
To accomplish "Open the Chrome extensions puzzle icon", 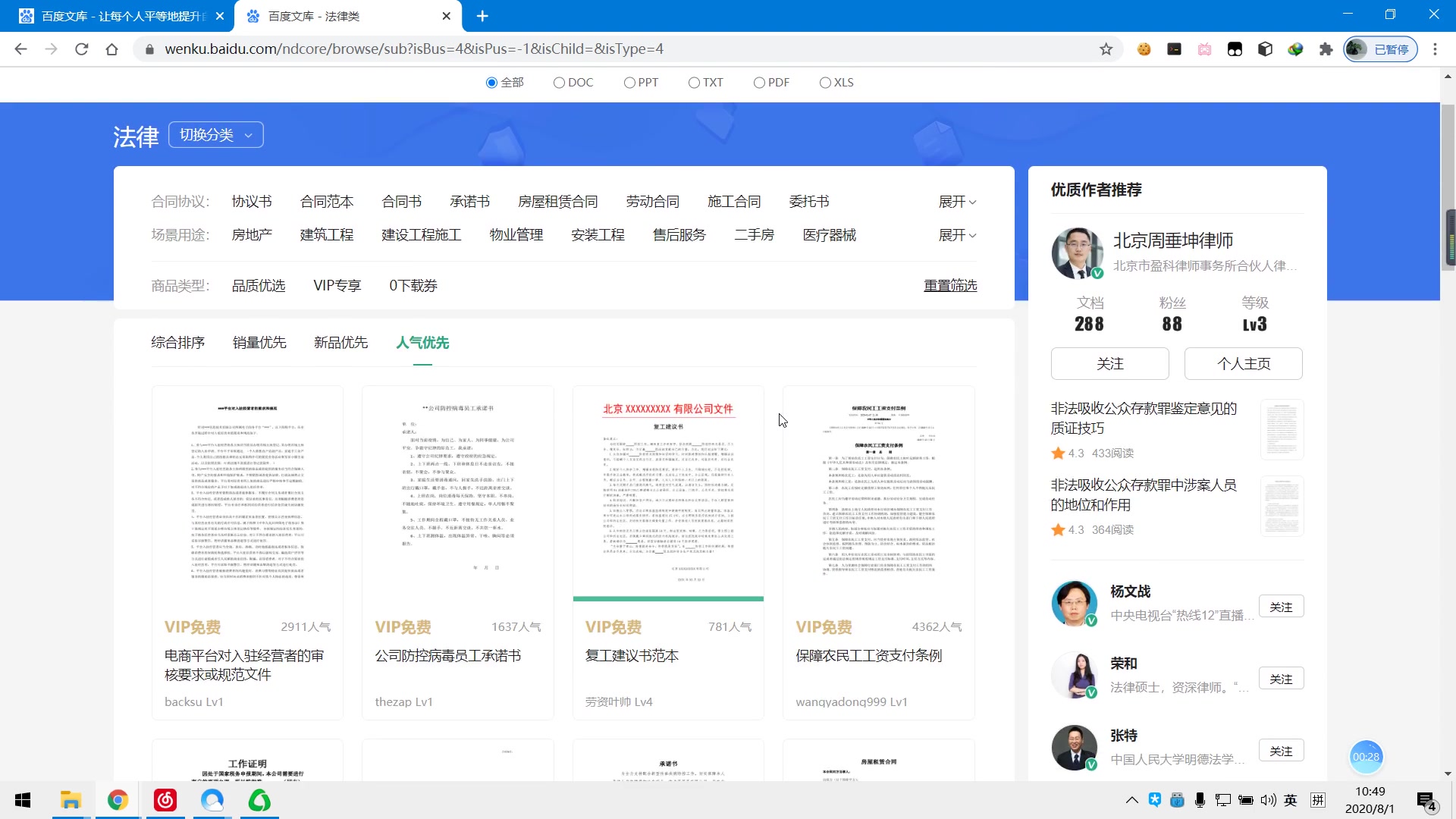I will coord(1327,49).
